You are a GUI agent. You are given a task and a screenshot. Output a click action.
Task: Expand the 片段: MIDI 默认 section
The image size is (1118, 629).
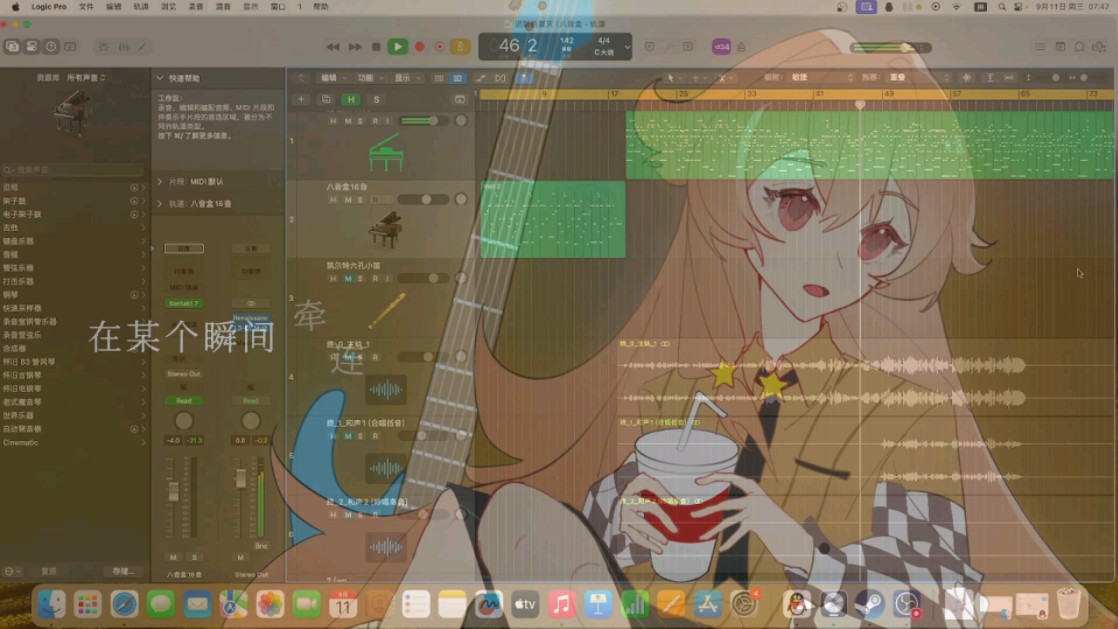coord(160,182)
